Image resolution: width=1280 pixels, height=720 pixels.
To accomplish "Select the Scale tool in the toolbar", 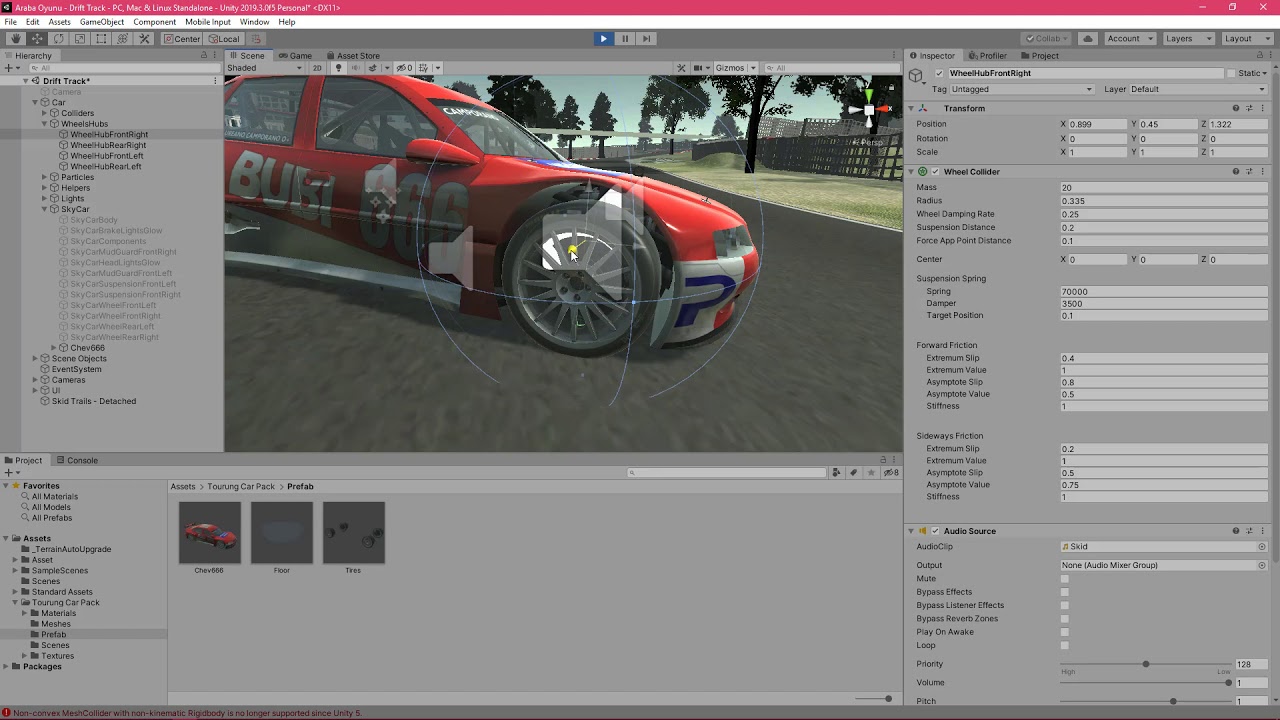I will tap(80, 39).
